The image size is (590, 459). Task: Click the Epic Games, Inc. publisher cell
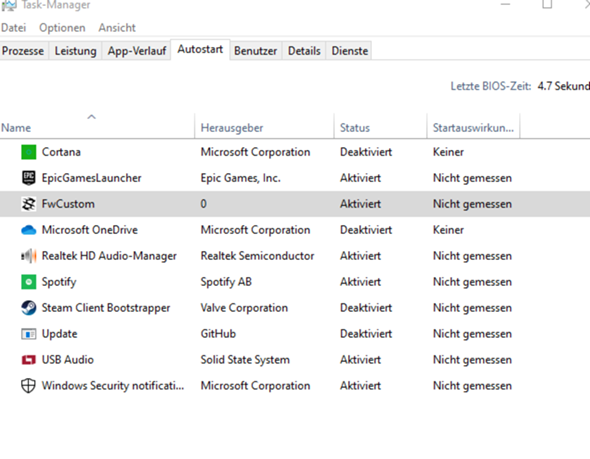(240, 178)
